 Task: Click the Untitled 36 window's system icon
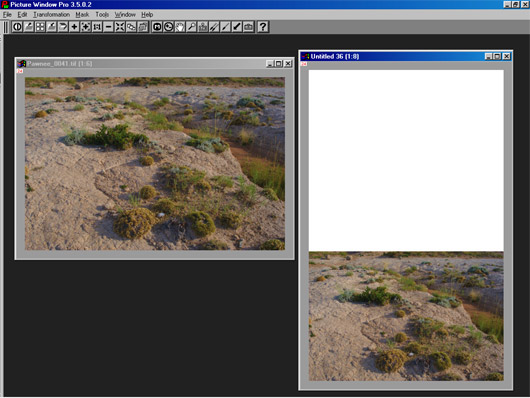pyautogui.click(x=306, y=56)
